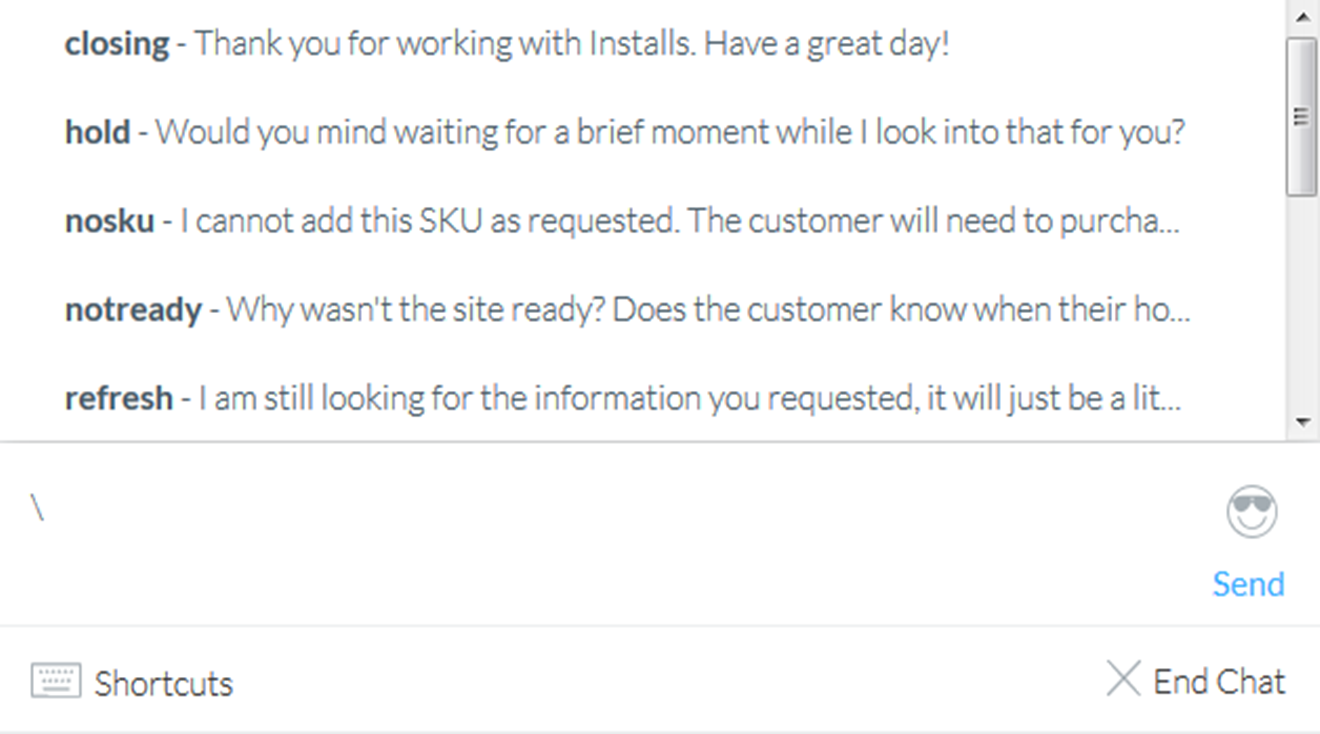The image size is (1320, 734).
Task: Click the End Chat text
Action: coord(1219,682)
